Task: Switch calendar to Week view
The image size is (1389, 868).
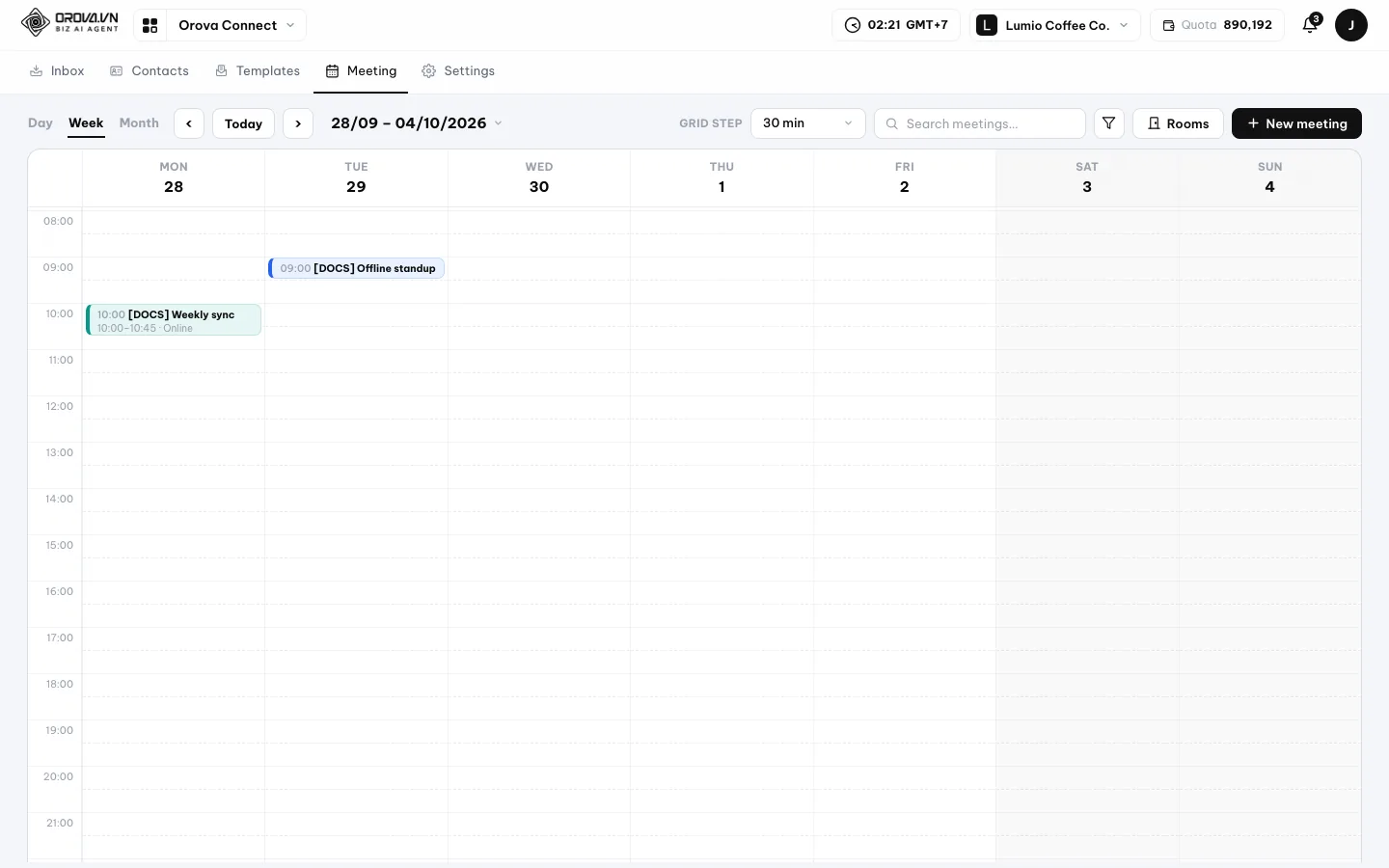Action: pos(86,123)
